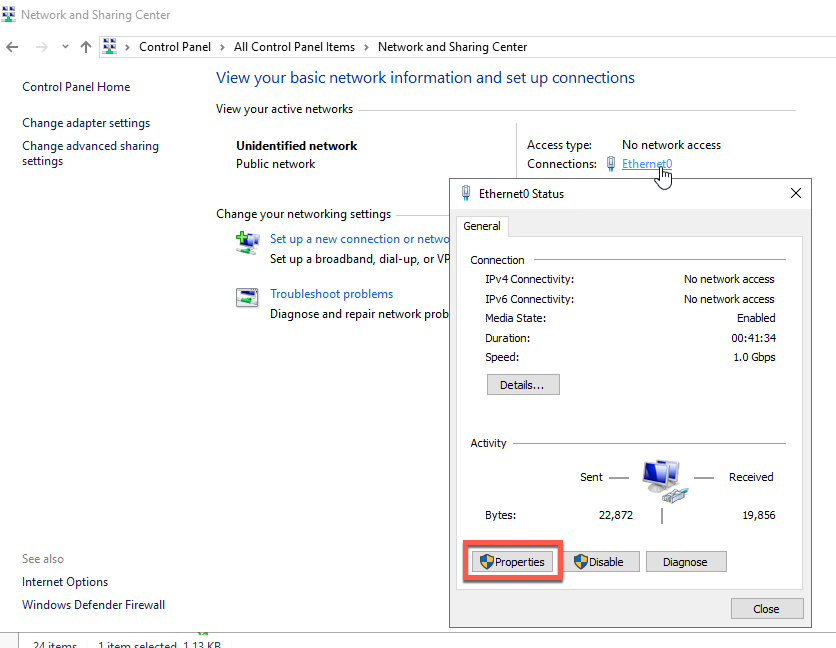Click the Ethernet0 Status title bar icon
This screenshot has width=836, height=648.
pyautogui.click(x=466, y=193)
